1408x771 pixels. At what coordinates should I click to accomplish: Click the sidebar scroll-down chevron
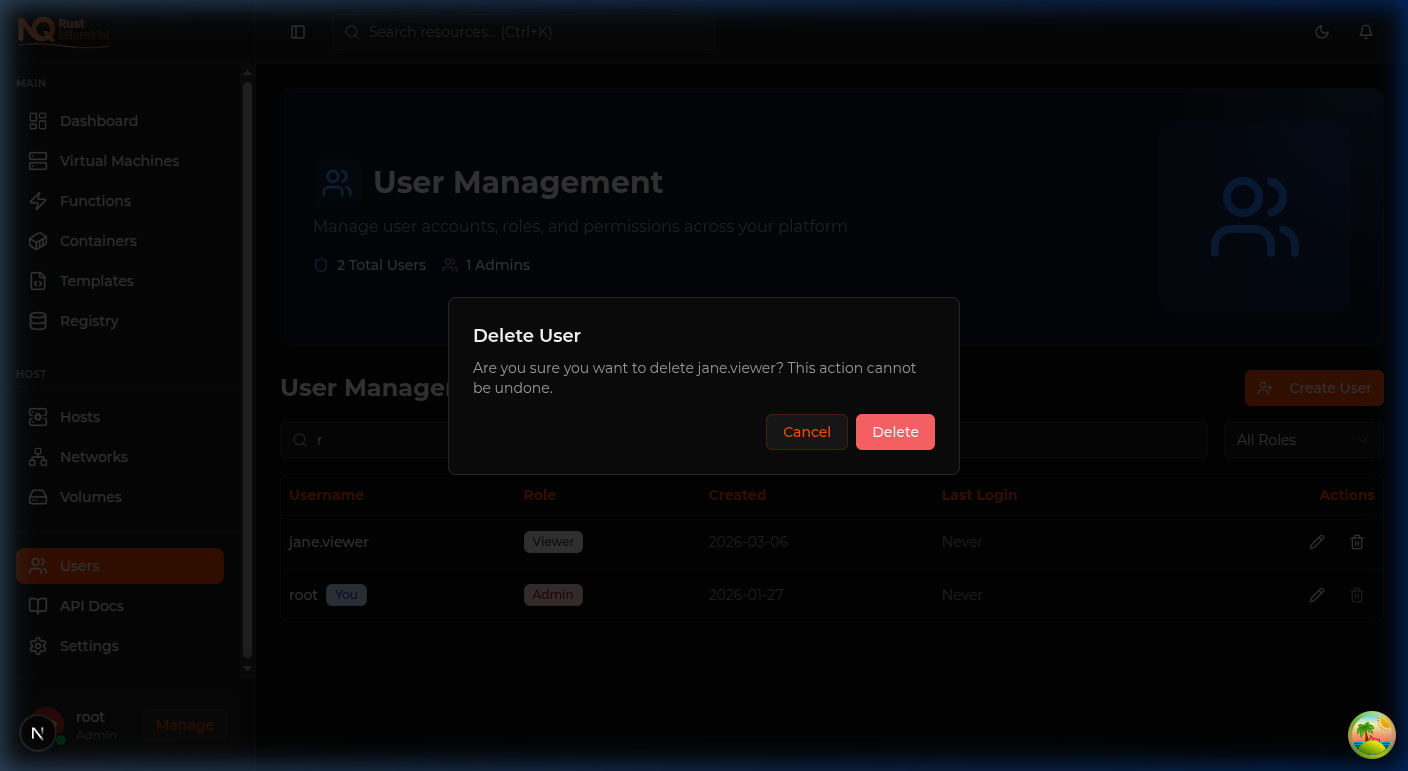pos(247,668)
